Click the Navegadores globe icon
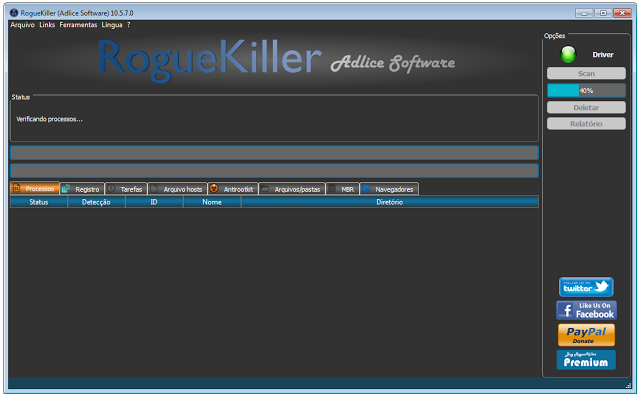640x399 pixels. pos(366,188)
